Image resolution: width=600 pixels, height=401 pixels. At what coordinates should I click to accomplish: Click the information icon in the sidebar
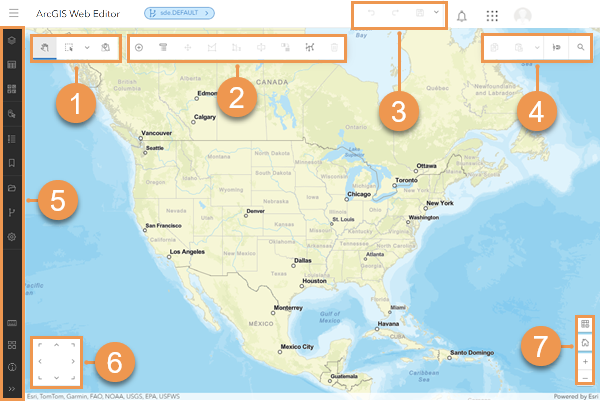click(x=12, y=367)
